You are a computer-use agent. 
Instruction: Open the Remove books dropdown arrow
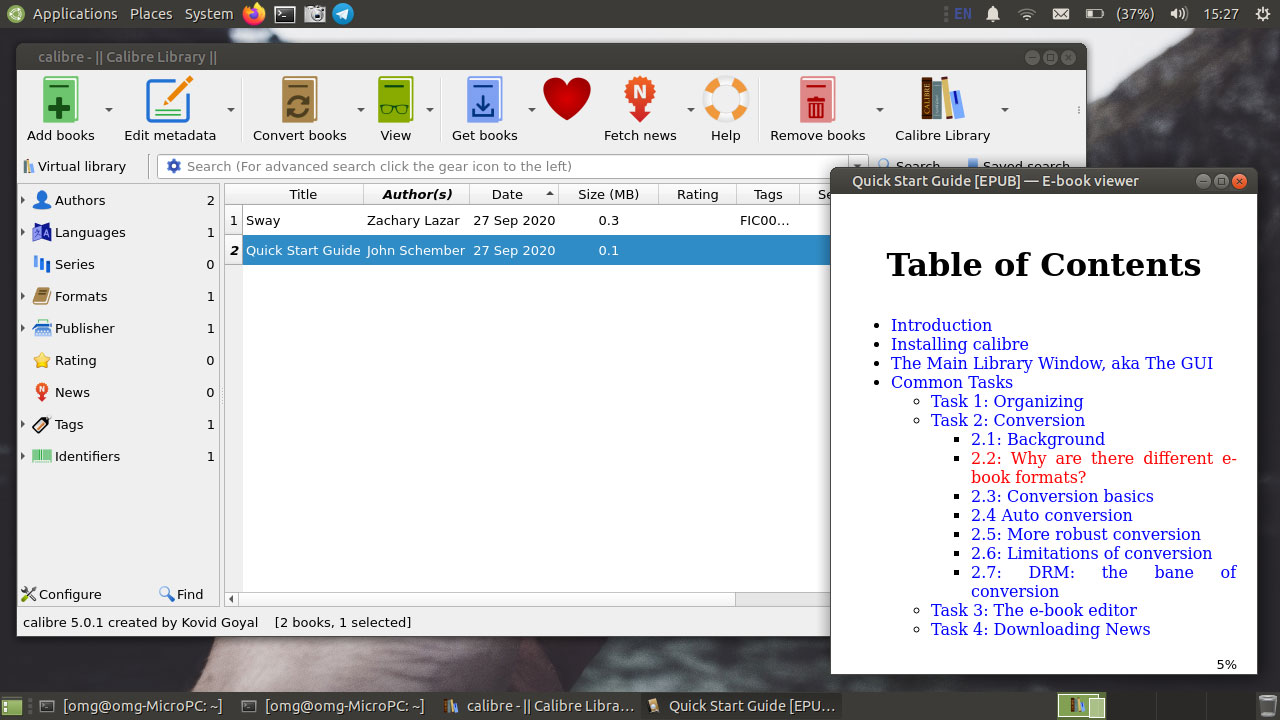(x=880, y=110)
